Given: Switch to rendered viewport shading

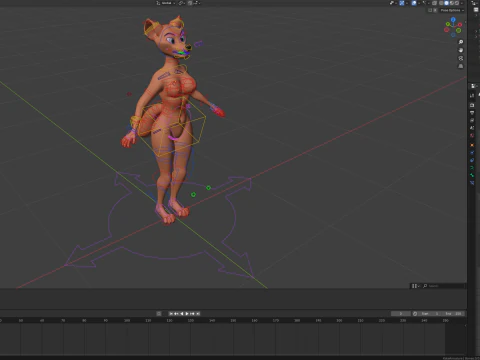Looking at the screenshot, I should coord(457,3).
